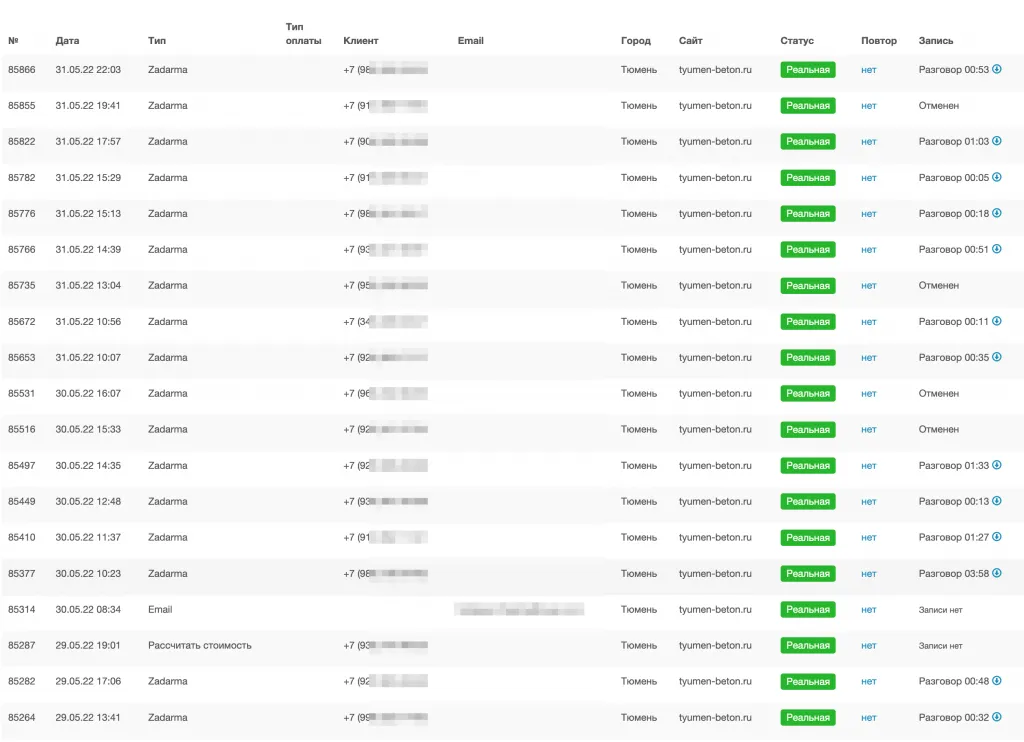Download recording icon for lead 85497

pos(996,465)
